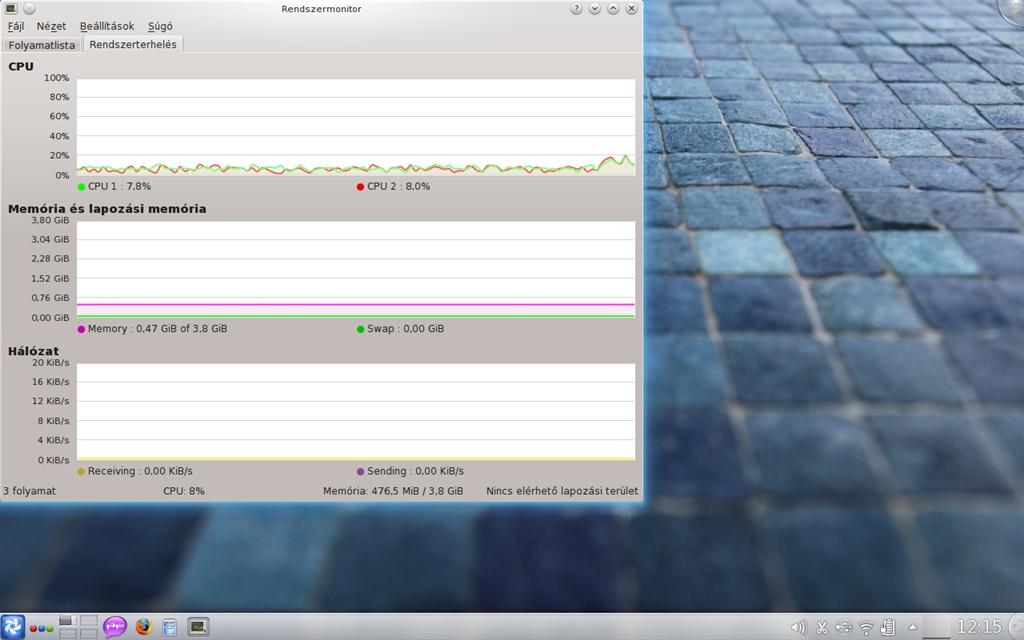This screenshot has width=1024, height=640.
Task: Switch to the top-left virtual desktop in pager
Action: [68, 620]
